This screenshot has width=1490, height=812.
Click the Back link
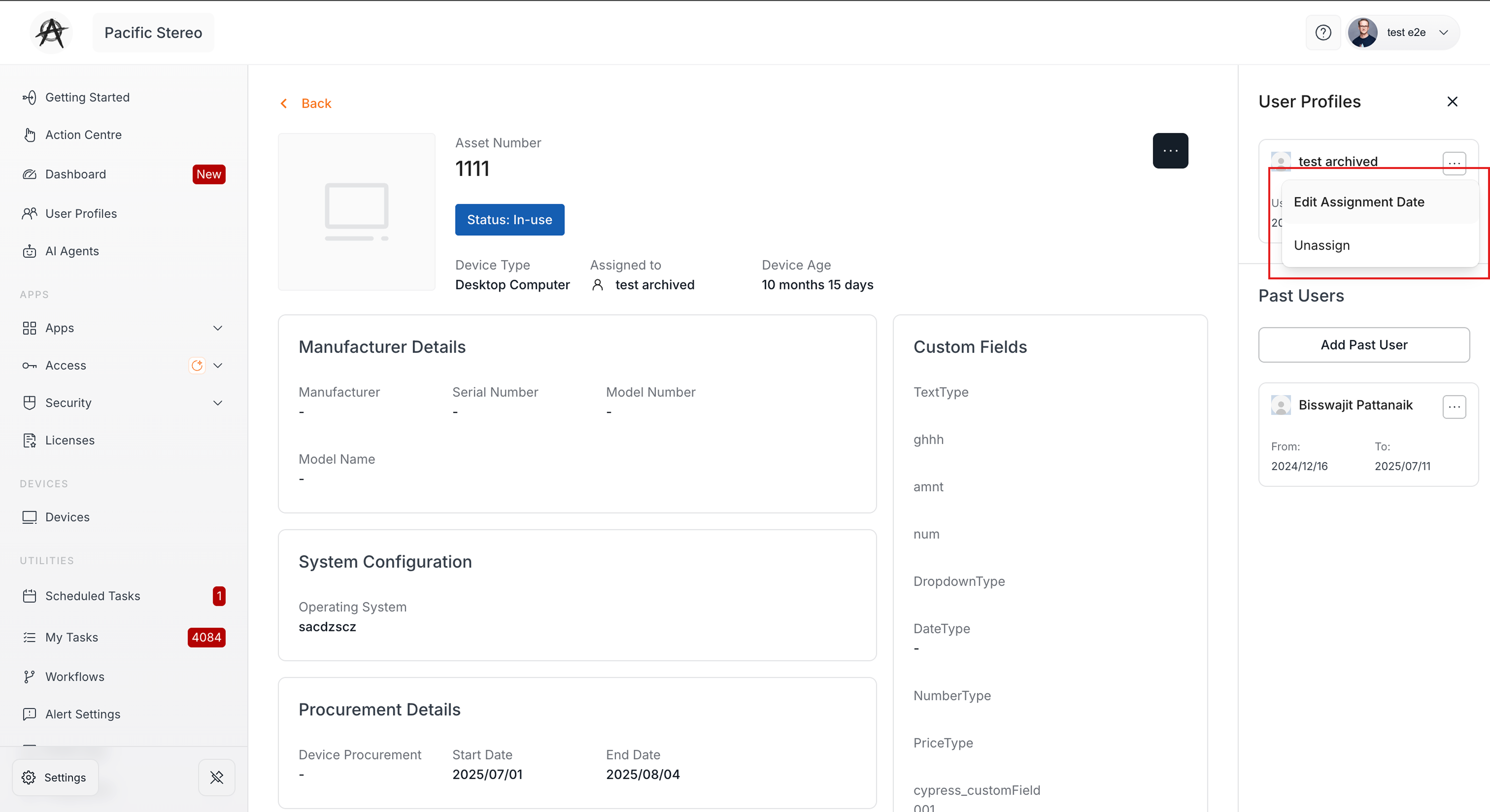pos(316,103)
